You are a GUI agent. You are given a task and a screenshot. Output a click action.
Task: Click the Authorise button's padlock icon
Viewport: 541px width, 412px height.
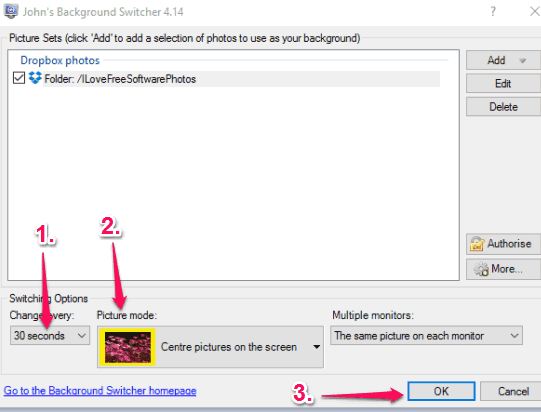[477, 244]
